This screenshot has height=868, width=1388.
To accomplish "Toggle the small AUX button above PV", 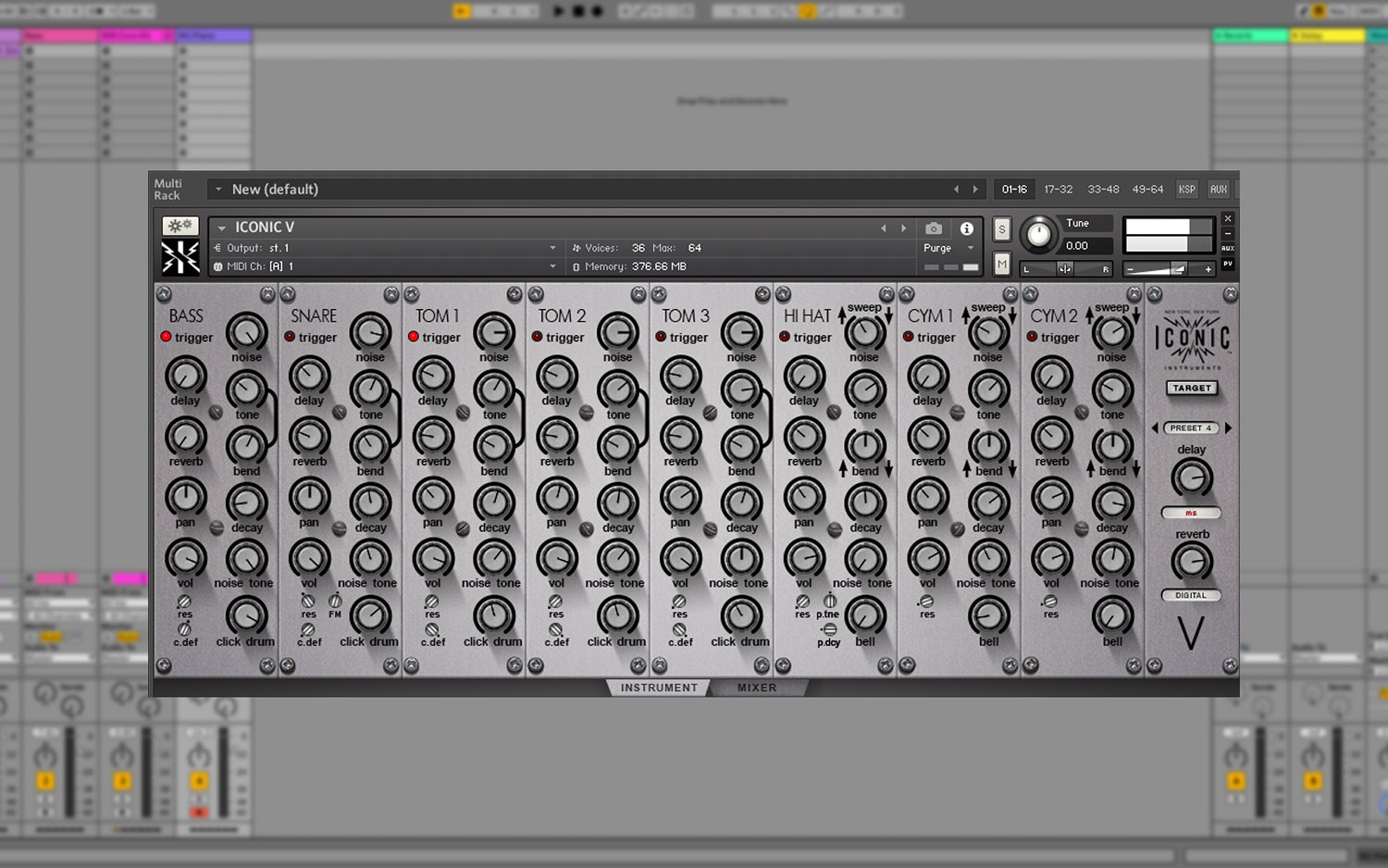I will [x=1228, y=248].
